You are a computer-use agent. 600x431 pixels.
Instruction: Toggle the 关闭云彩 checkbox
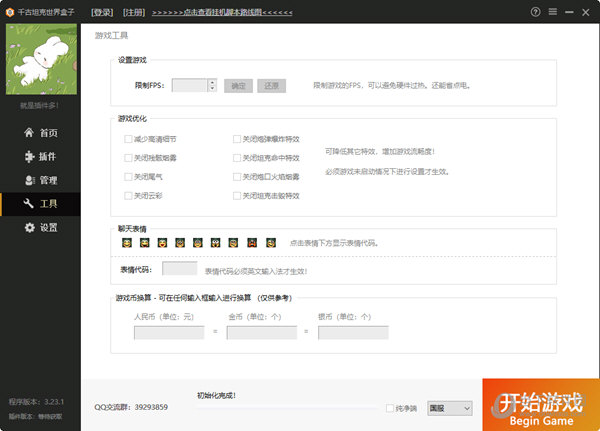128,196
